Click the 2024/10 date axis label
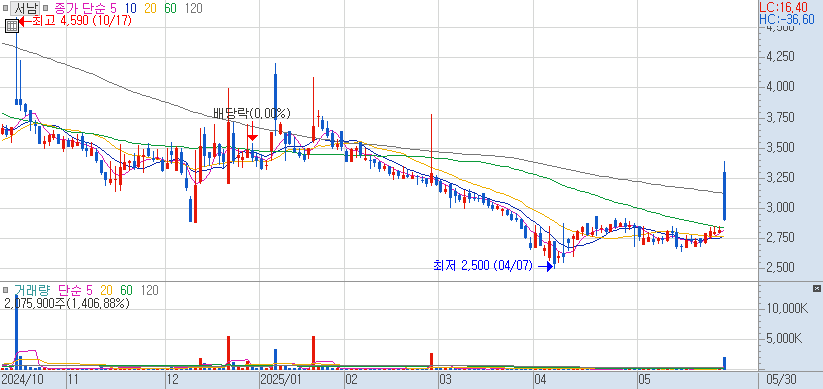Viewport: 823px width, 389px height. [x=22, y=380]
